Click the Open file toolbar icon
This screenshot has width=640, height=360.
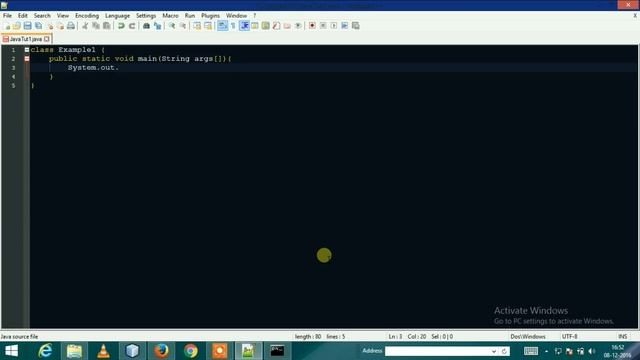coord(17,26)
